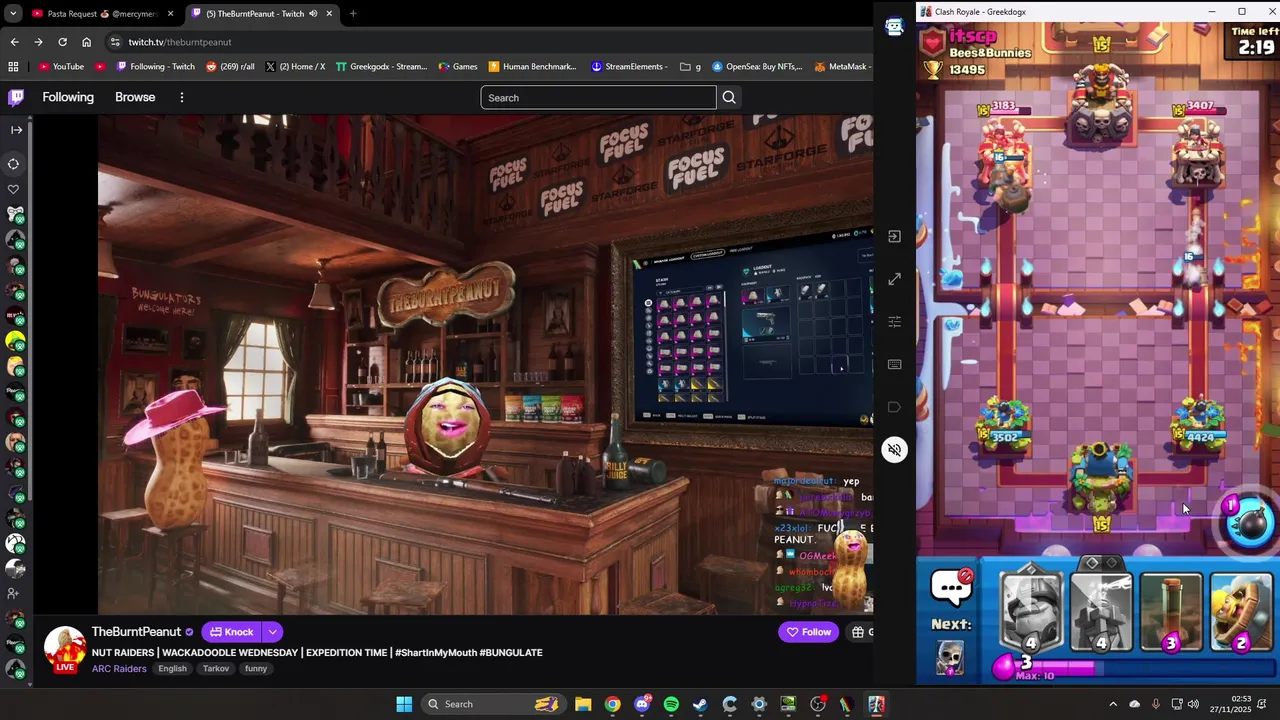Open the Human Benchmark bookmark
This screenshot has height=720, width=1280.
[x=532, y=67]
